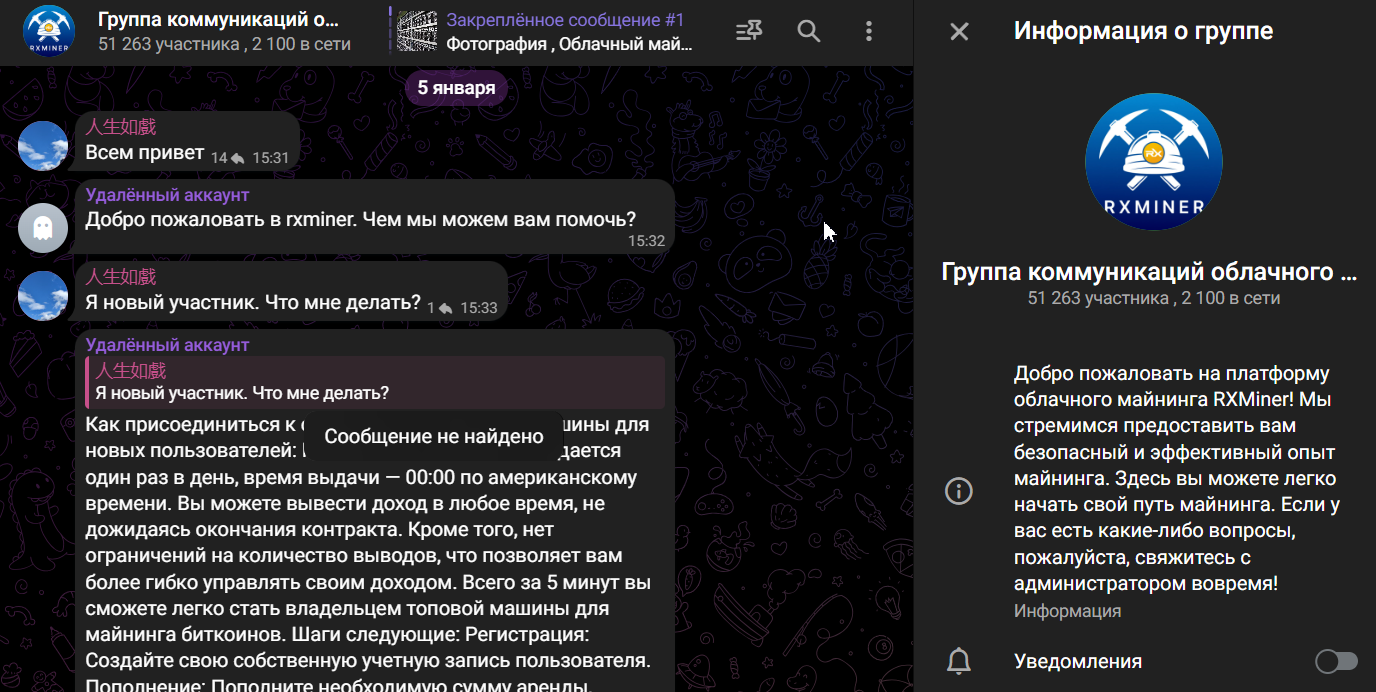Click the group description text in info panel

[1177, 478]
